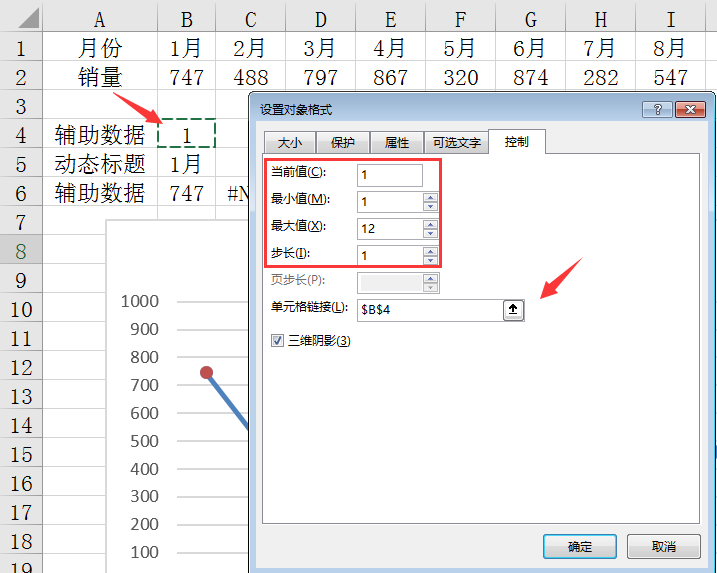Switch to the 大小 tab
The image size is (717, 573).
click(289, 143)
